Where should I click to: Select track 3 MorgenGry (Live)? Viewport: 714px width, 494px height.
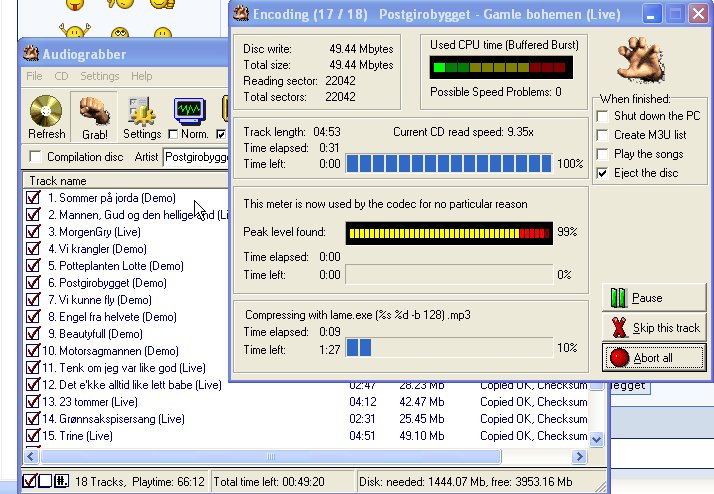[94, 232]
